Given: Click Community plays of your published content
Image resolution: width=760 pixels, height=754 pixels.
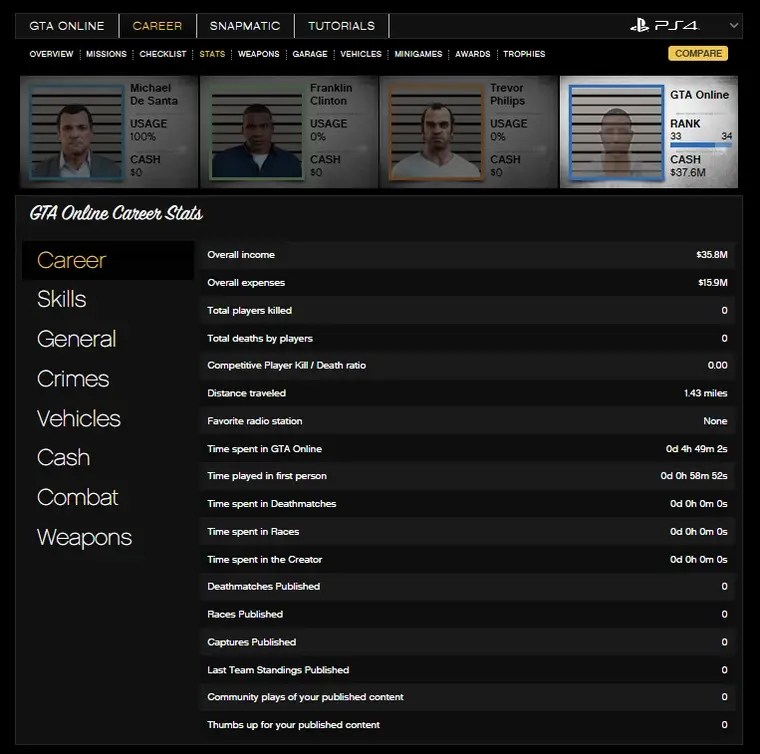Looking at the screenshot, I should pos(467,697).
